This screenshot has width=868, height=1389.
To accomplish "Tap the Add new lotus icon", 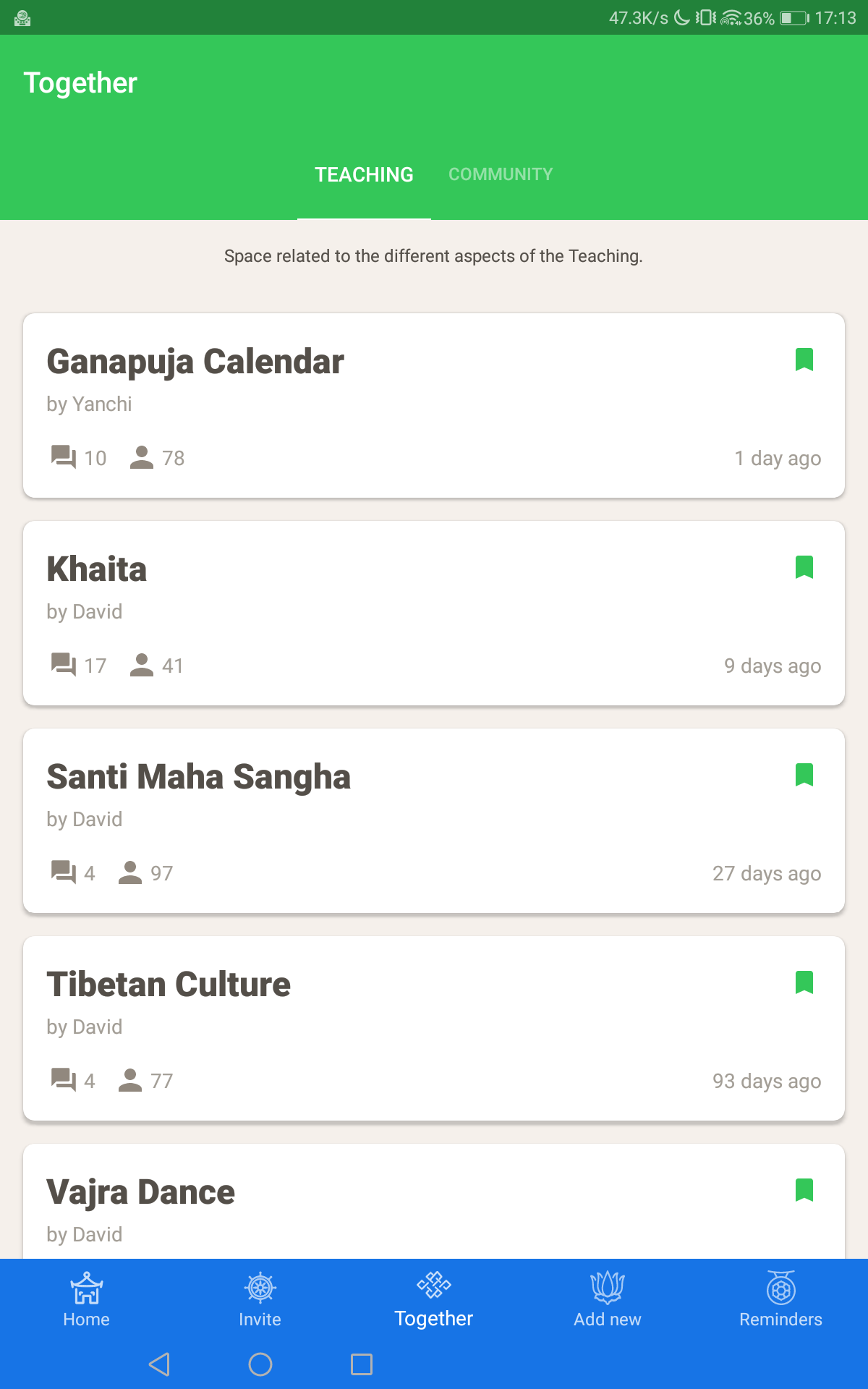I will coord(608,1288).
